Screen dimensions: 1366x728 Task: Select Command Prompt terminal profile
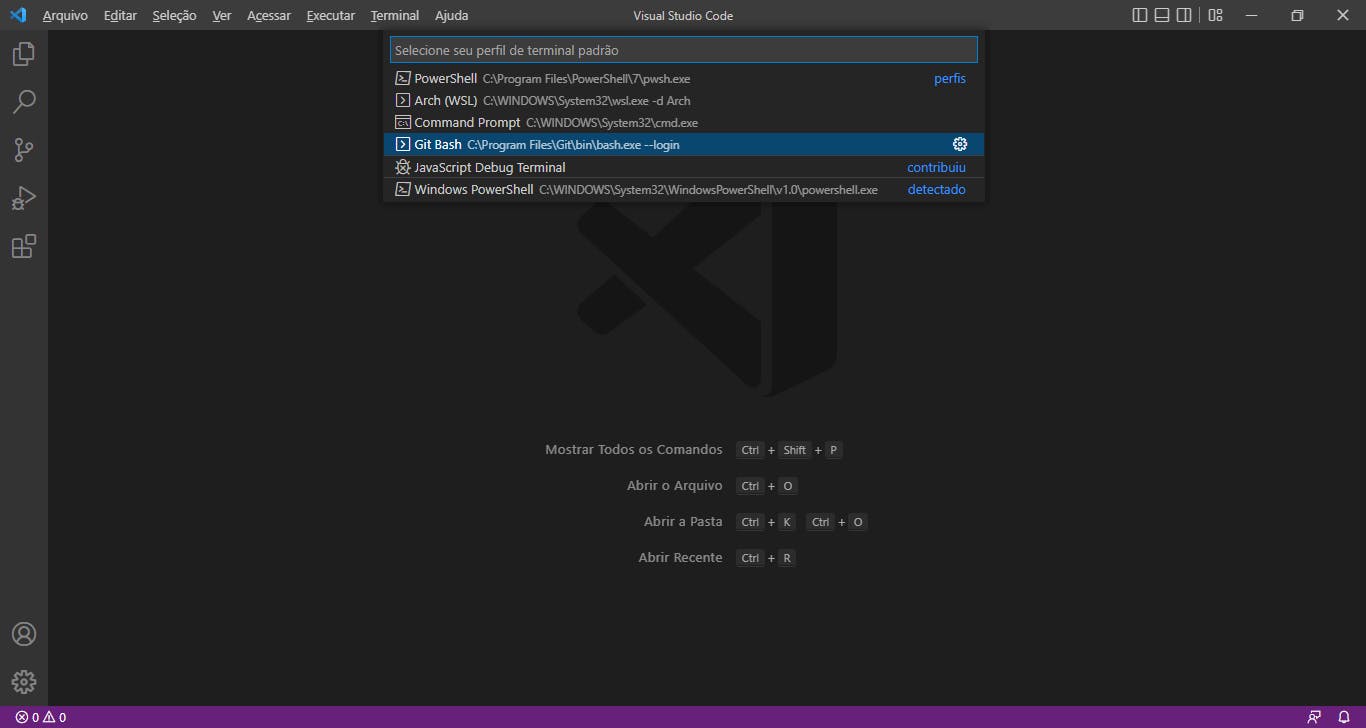point(683,122)
